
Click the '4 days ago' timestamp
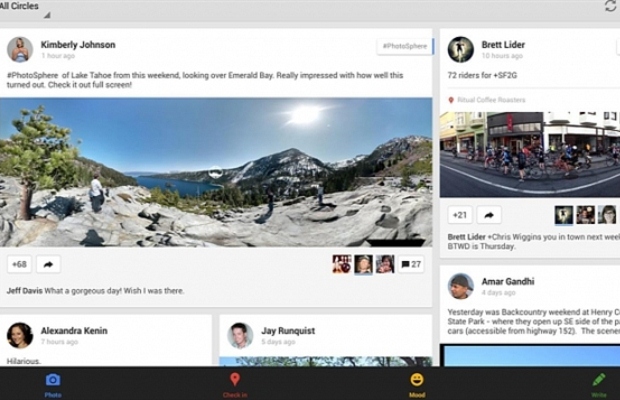[x=499, y=292]
